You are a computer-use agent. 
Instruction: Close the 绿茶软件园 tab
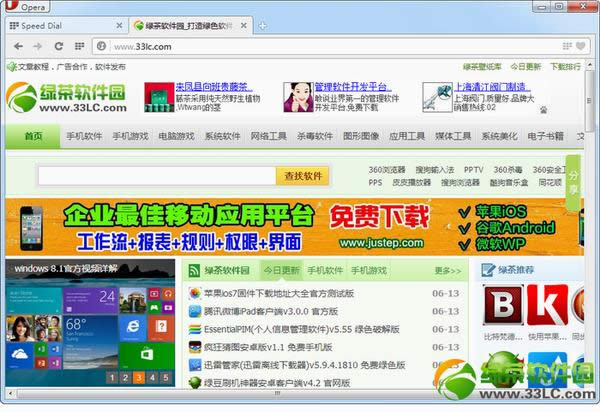[x=244, y=26]
